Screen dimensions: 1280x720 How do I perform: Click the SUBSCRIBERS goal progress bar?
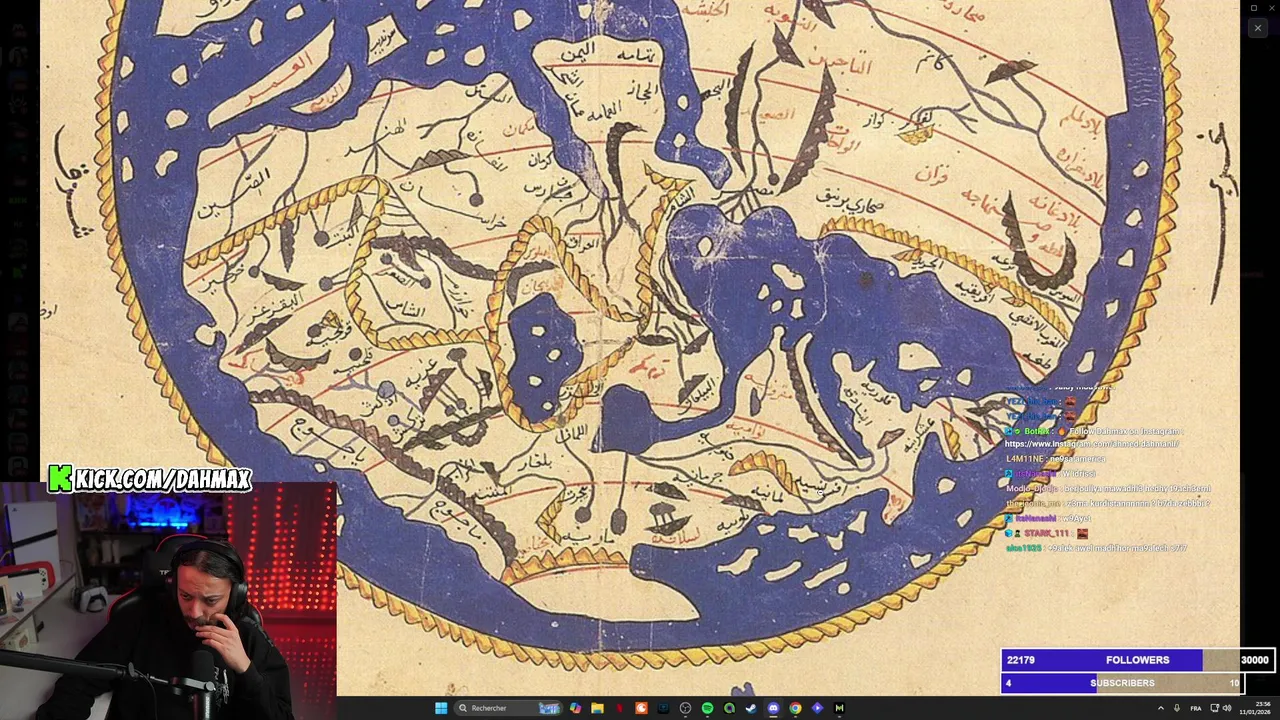(x=1122, y=683)
